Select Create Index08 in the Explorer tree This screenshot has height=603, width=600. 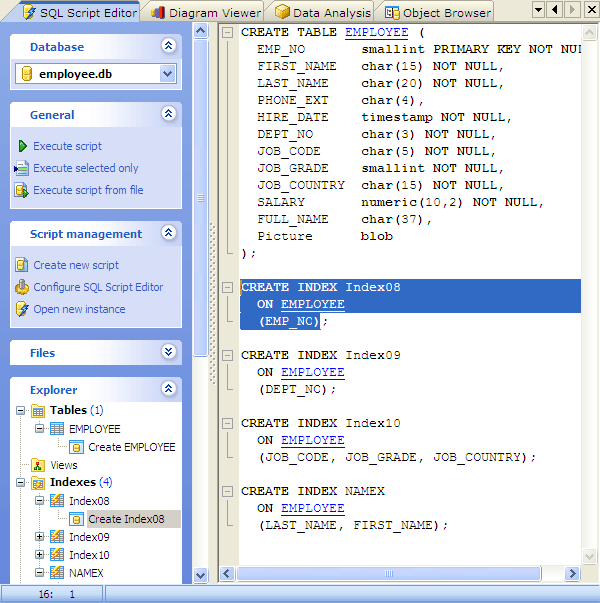tap(126, 519)
